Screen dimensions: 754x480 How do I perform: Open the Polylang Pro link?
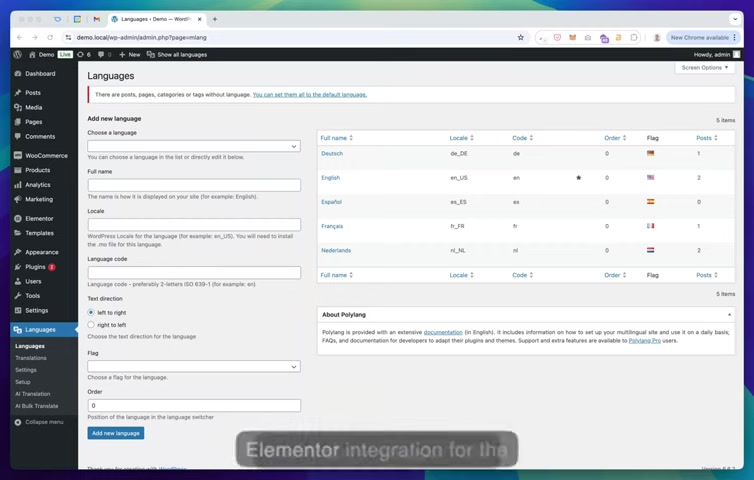tap(644, 341)
